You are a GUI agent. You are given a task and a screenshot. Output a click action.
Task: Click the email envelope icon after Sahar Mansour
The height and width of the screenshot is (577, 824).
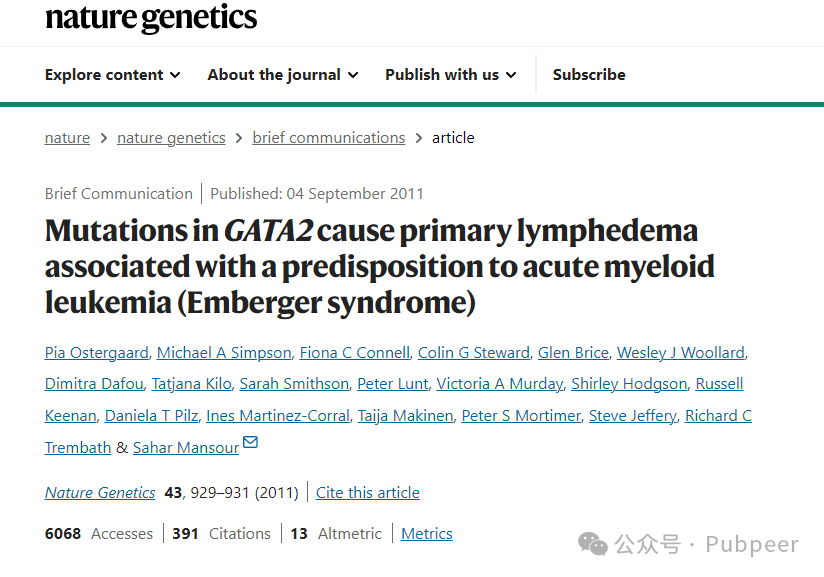(x=251, y=442)
